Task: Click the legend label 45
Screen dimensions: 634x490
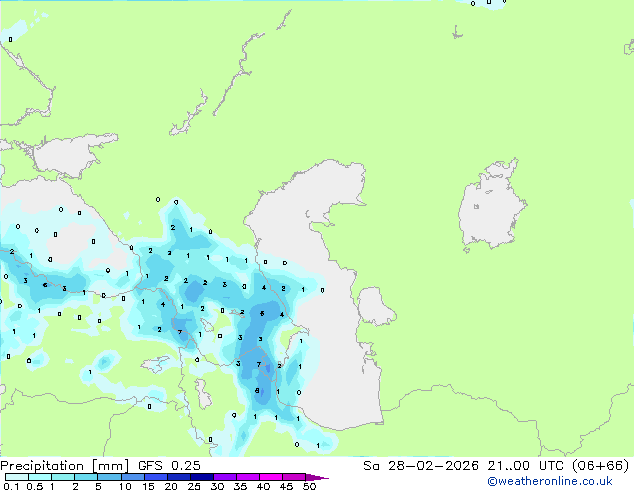Action: pyautogui.click(x=286, y=486)
